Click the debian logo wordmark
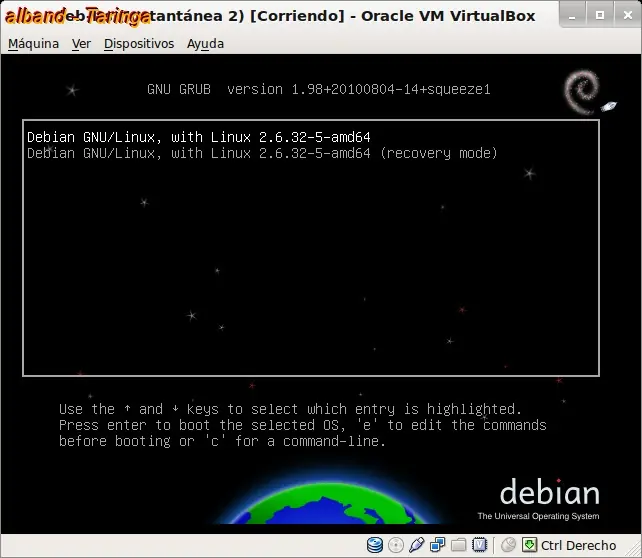This screenshot has height=558, width=642. coord(549,492)
